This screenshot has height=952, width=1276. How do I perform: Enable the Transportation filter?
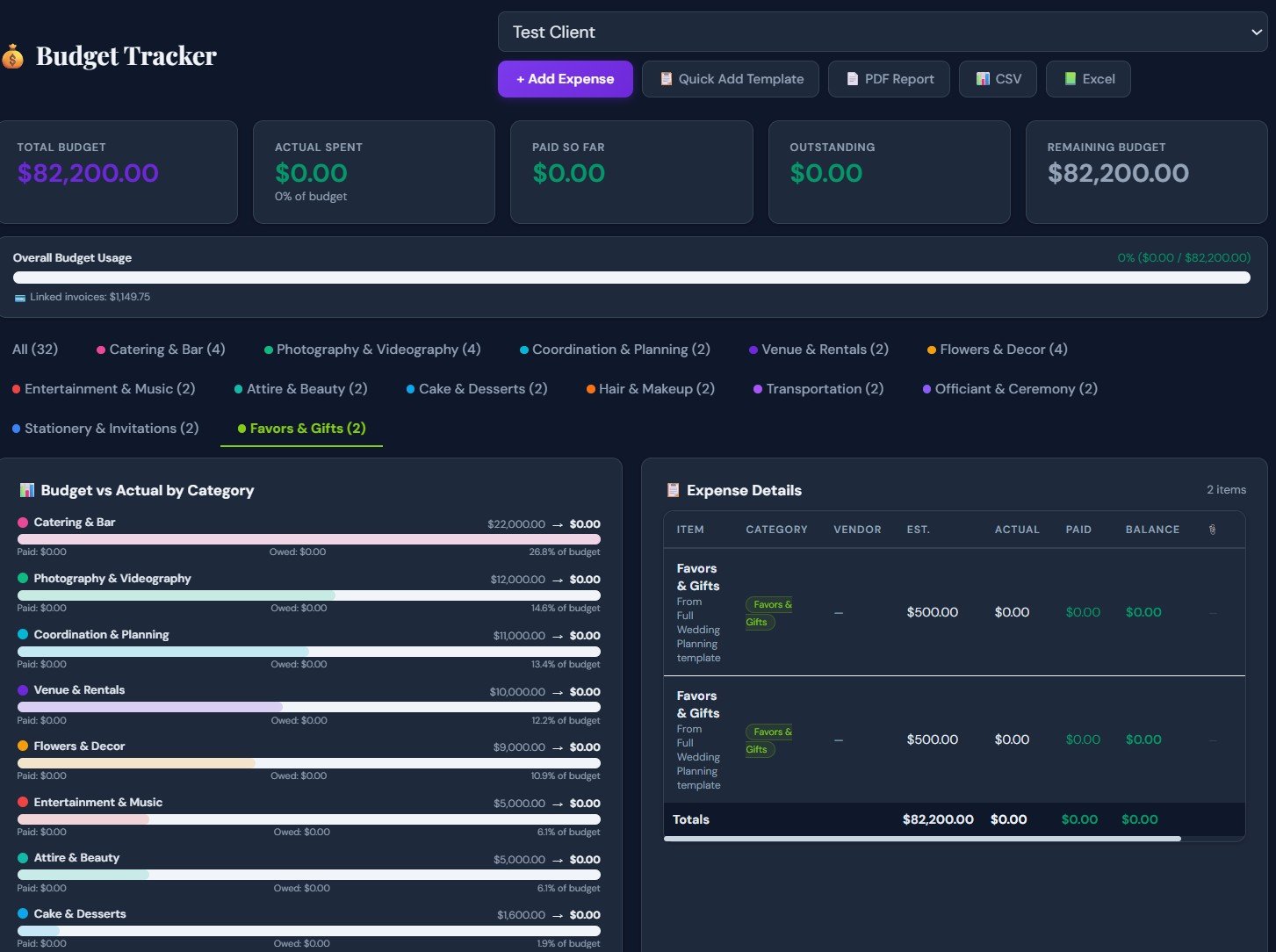817,389
